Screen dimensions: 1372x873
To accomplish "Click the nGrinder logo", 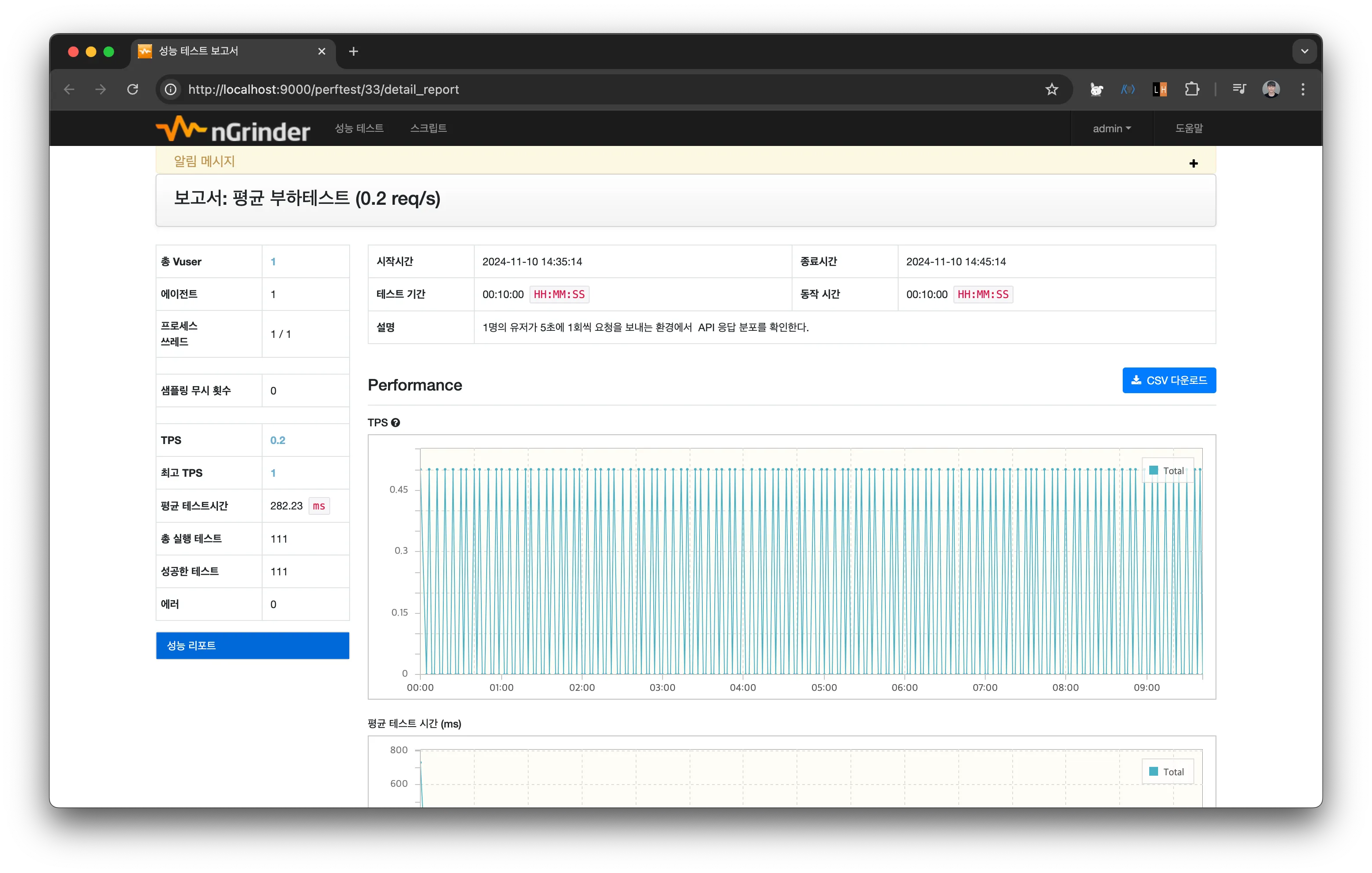I will tap(232, 129).
